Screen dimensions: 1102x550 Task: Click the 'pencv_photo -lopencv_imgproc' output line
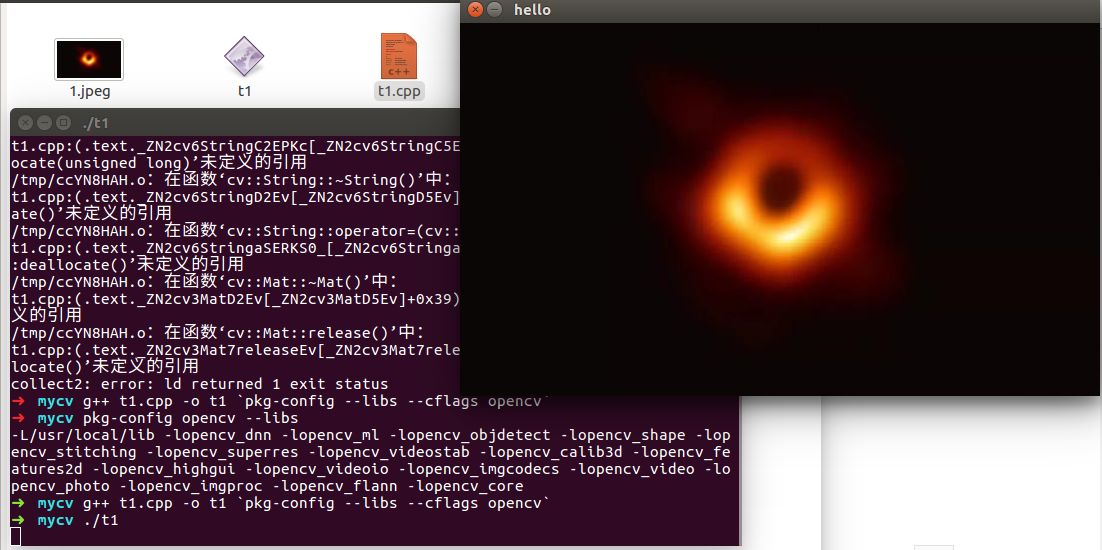point(267,486)
